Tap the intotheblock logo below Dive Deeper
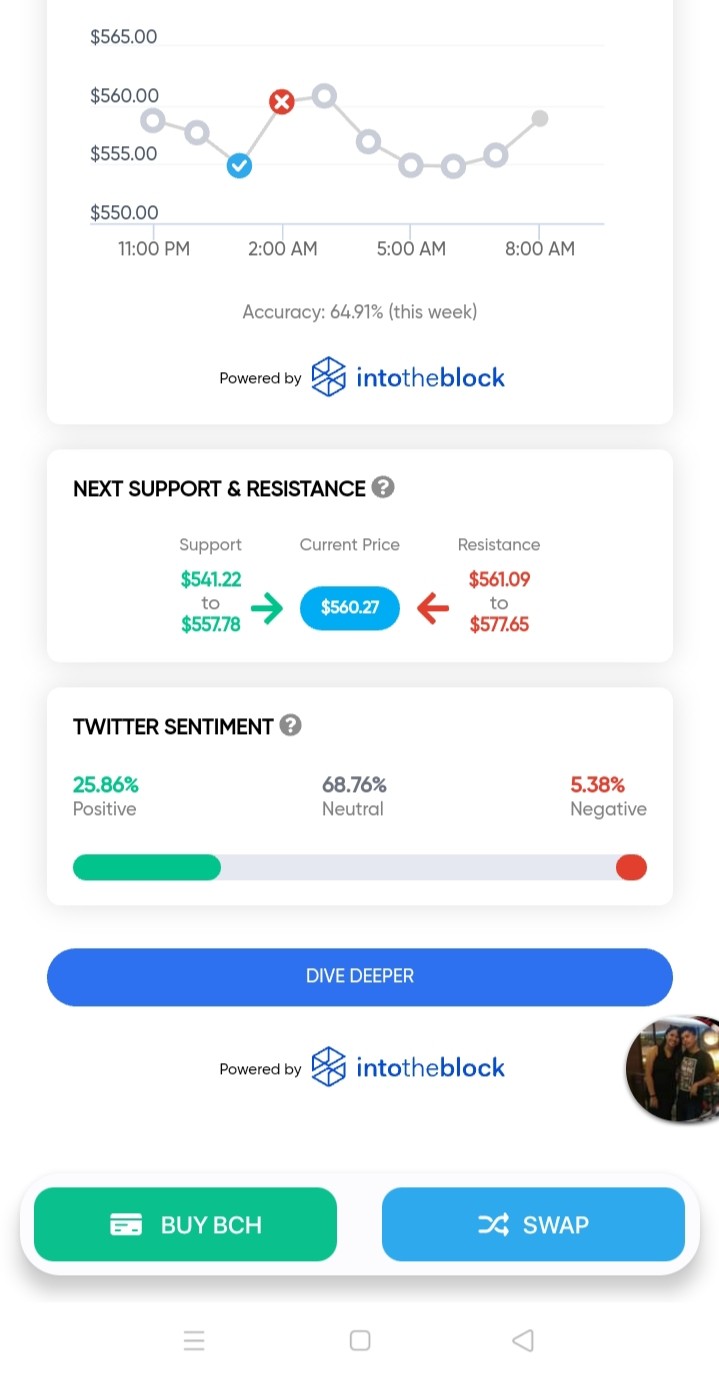Screen dimensions: 719x1377 [408, 1068]
